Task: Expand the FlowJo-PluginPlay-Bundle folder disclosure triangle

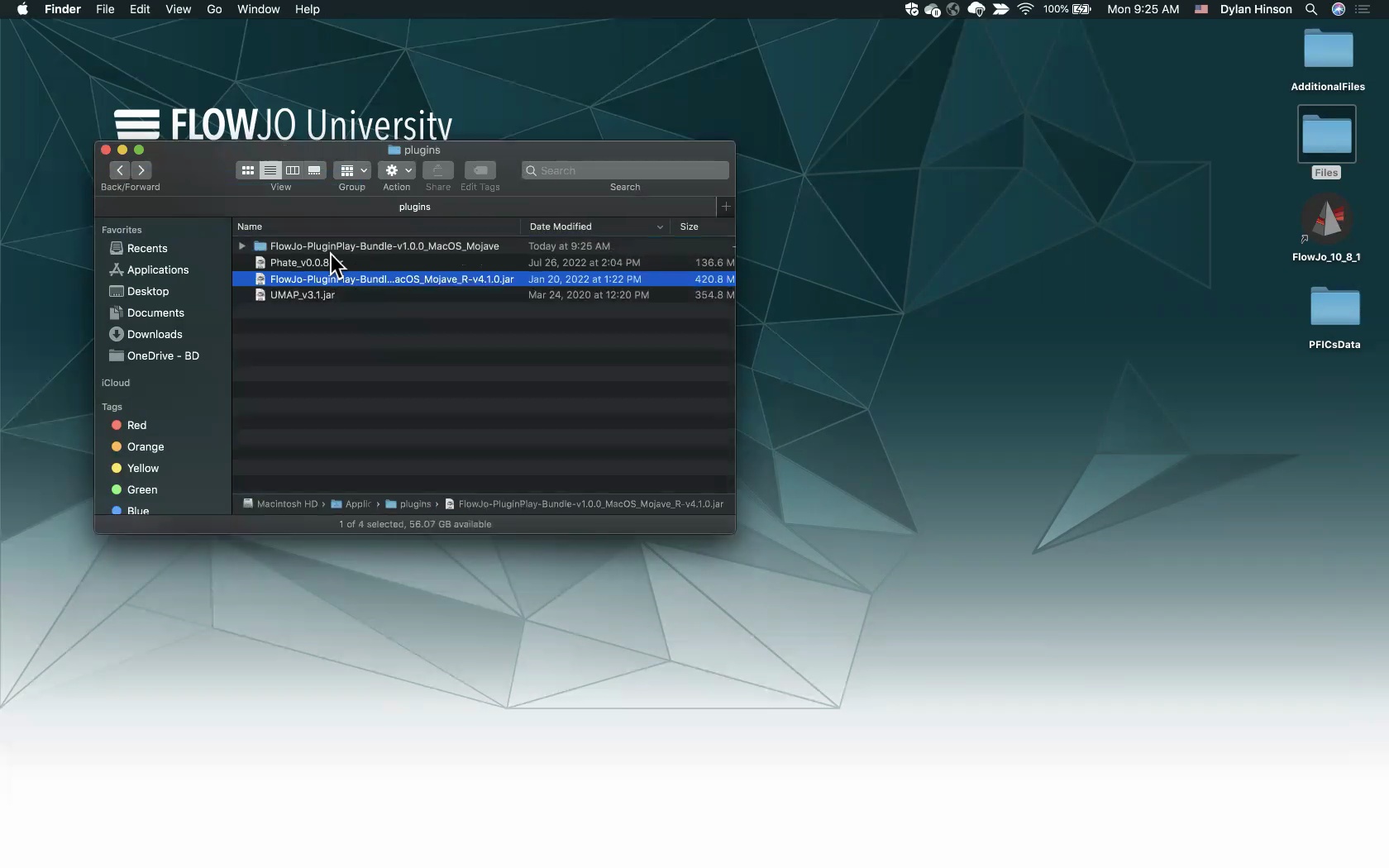Action: pos(242,246)
